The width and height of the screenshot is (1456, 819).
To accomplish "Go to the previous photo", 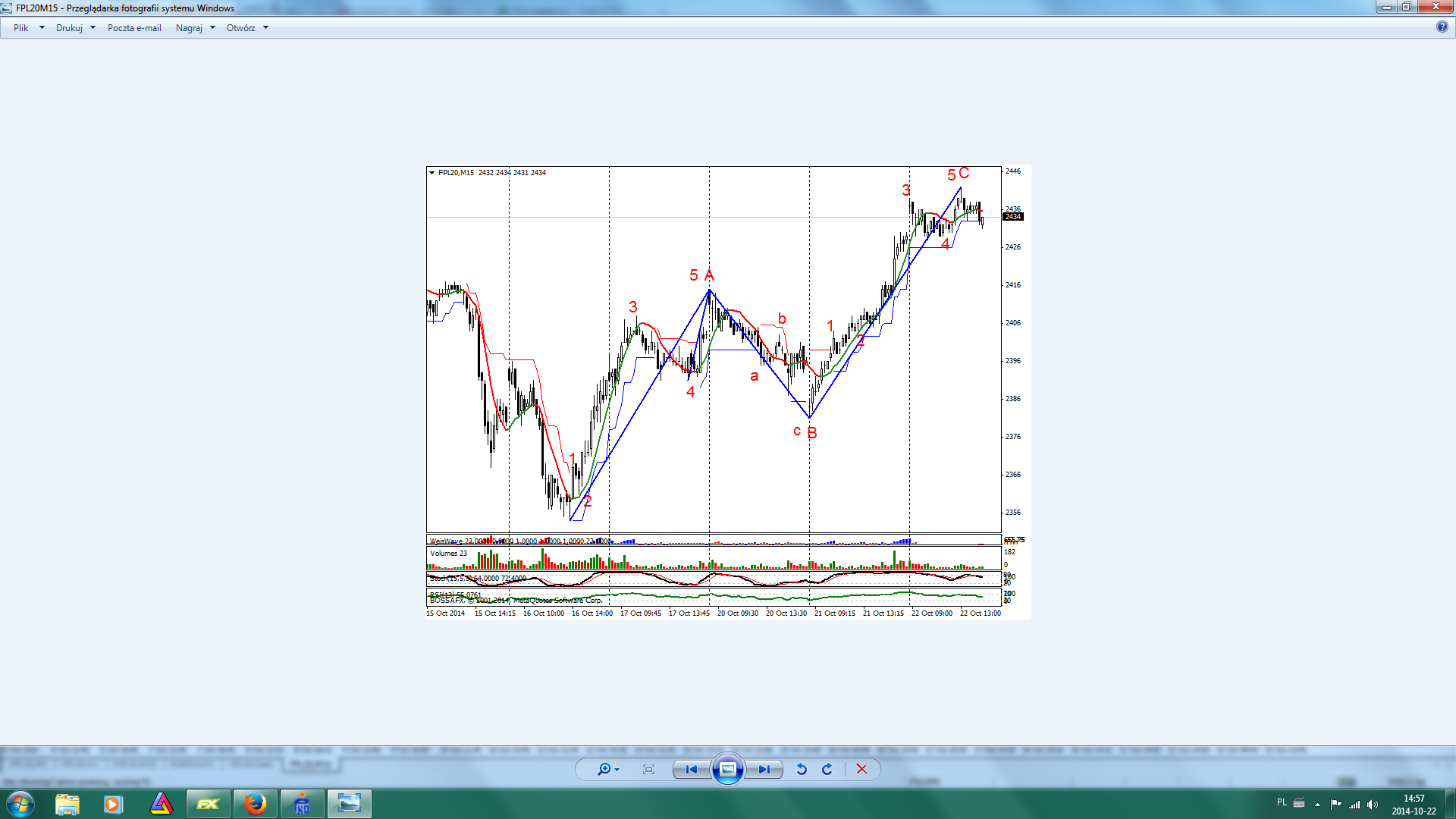I will (691, 769).
